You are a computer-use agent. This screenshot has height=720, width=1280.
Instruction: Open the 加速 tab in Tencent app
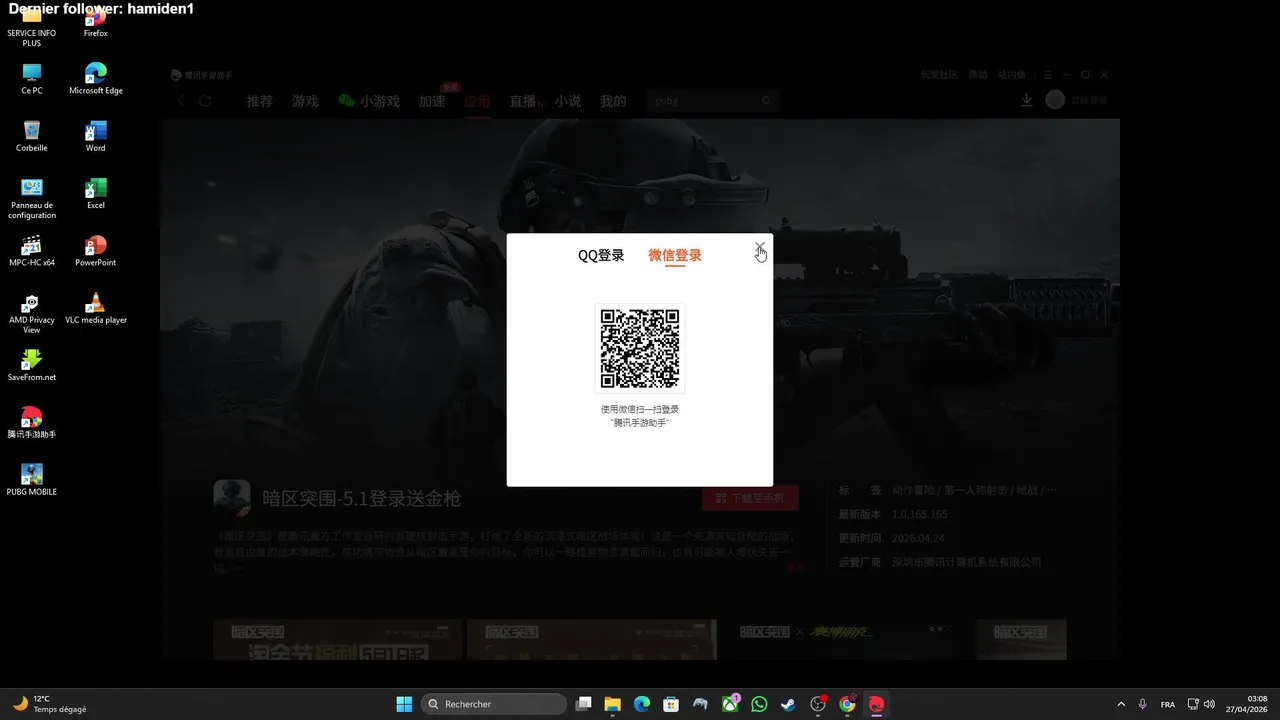point(432,101)
